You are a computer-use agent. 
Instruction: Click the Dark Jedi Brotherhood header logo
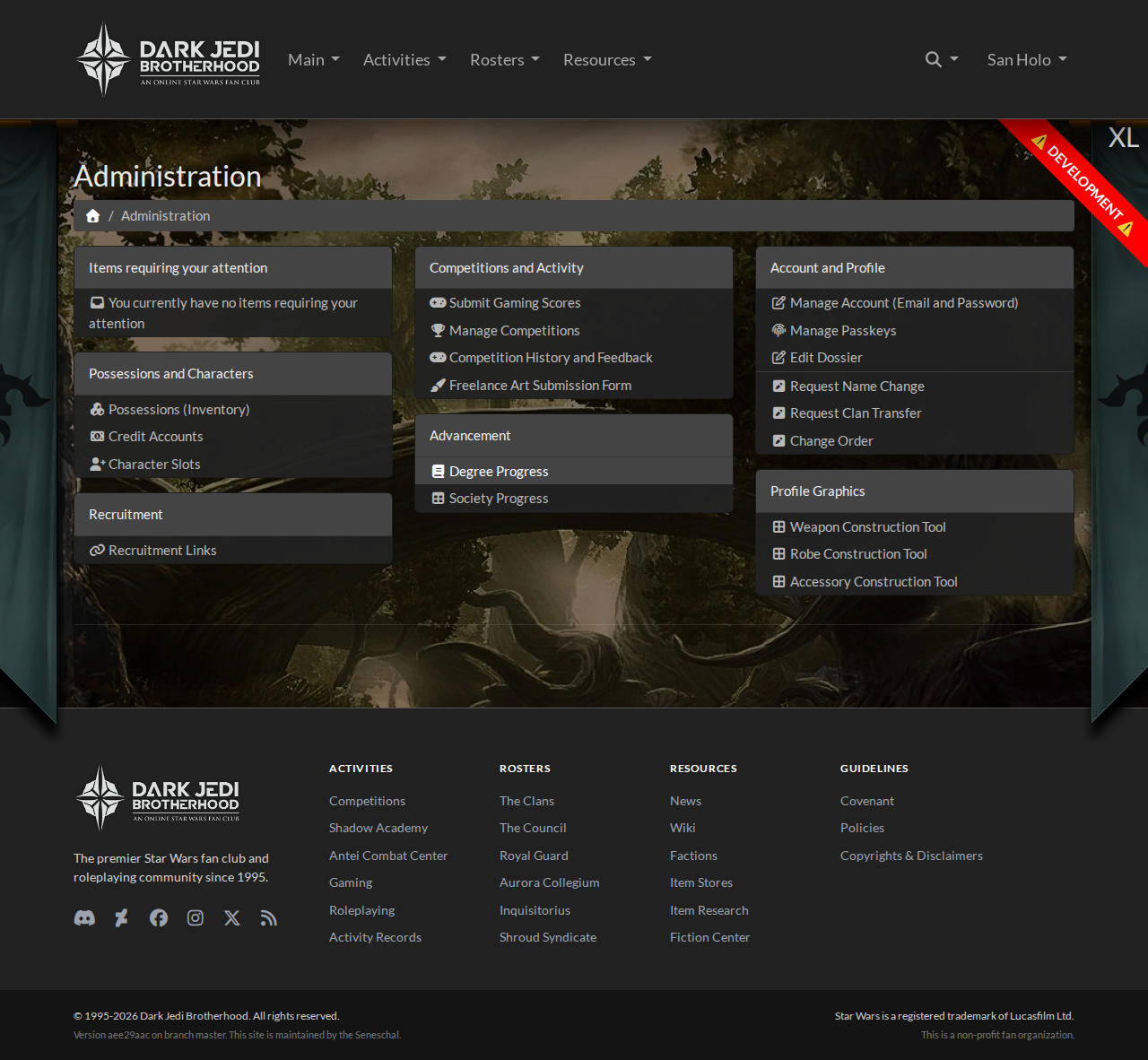point(169,60)
